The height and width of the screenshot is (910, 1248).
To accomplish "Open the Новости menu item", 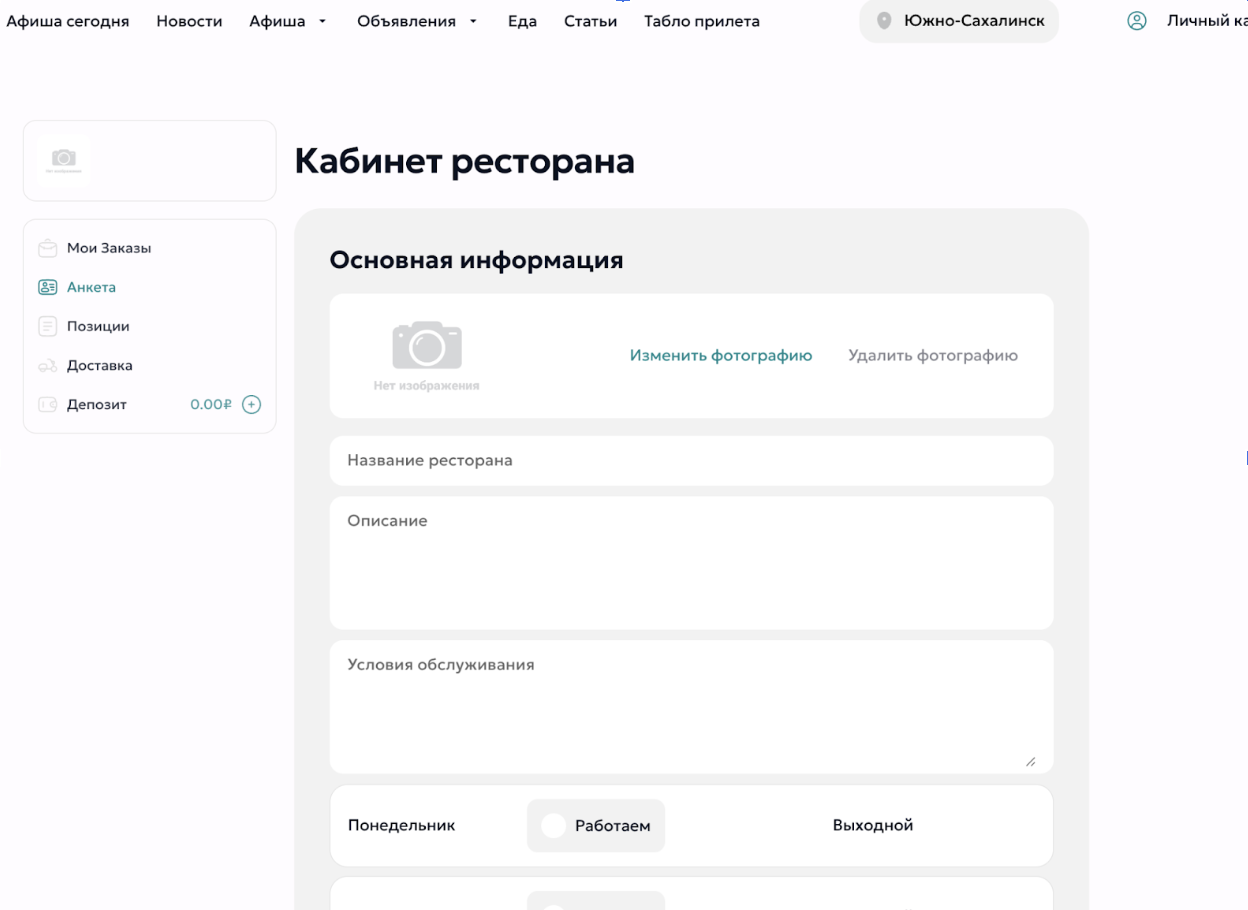I will point(189,21).
